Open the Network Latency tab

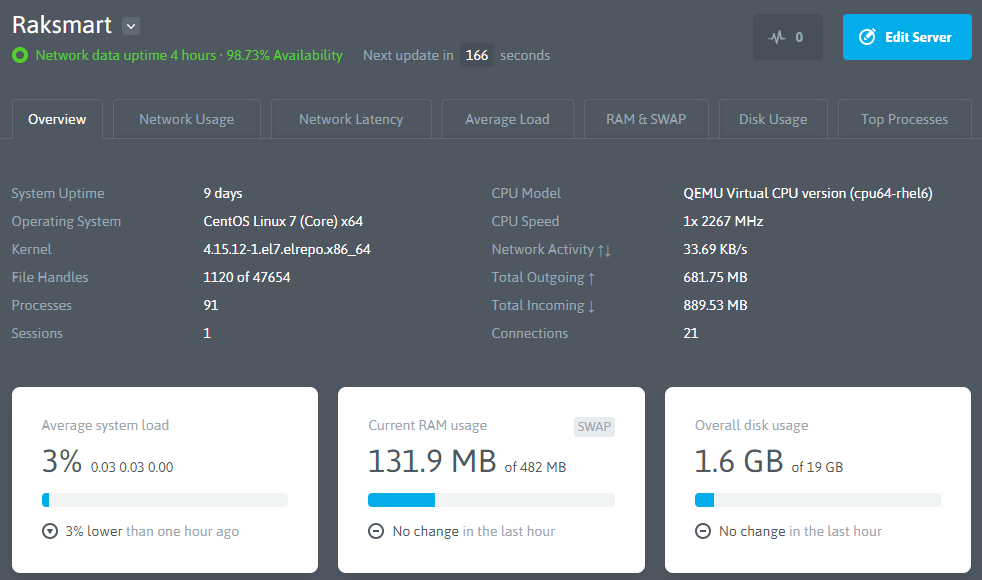pyautogui.click(x=351, y=119)
